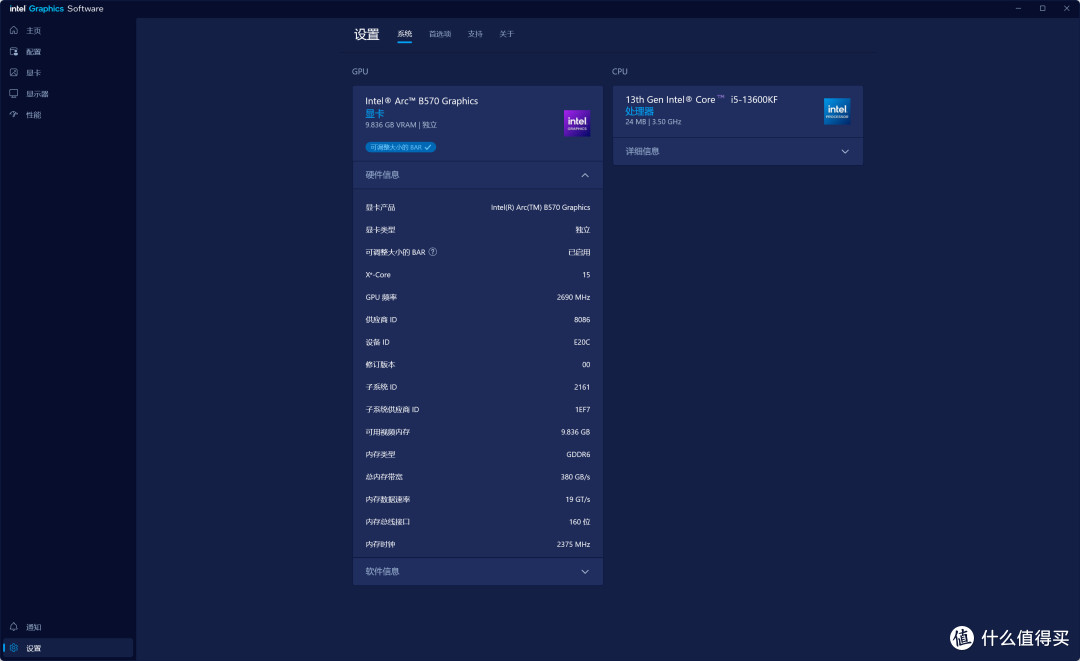Screen dimensions: 1080x661
Task: Open the profiles (配置) sidebar icon
Action: (14, 52)
